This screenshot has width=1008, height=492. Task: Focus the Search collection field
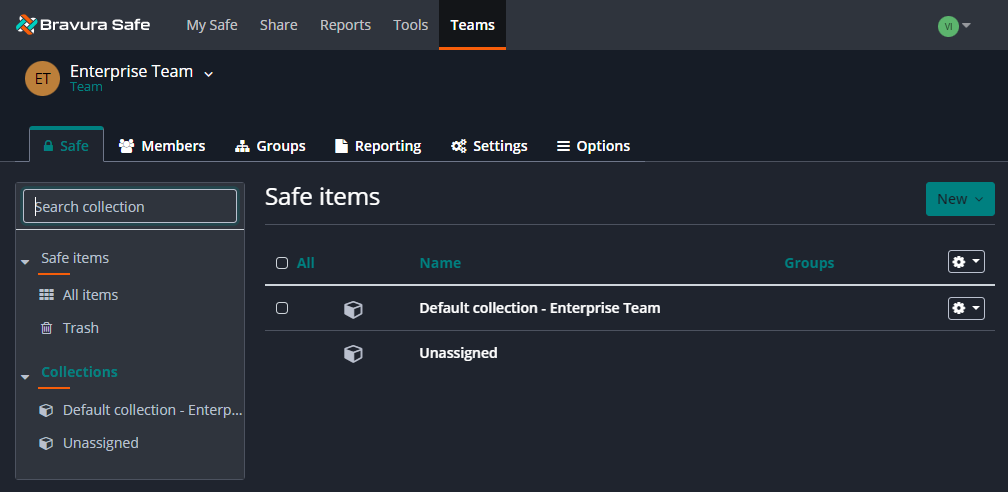130,206
